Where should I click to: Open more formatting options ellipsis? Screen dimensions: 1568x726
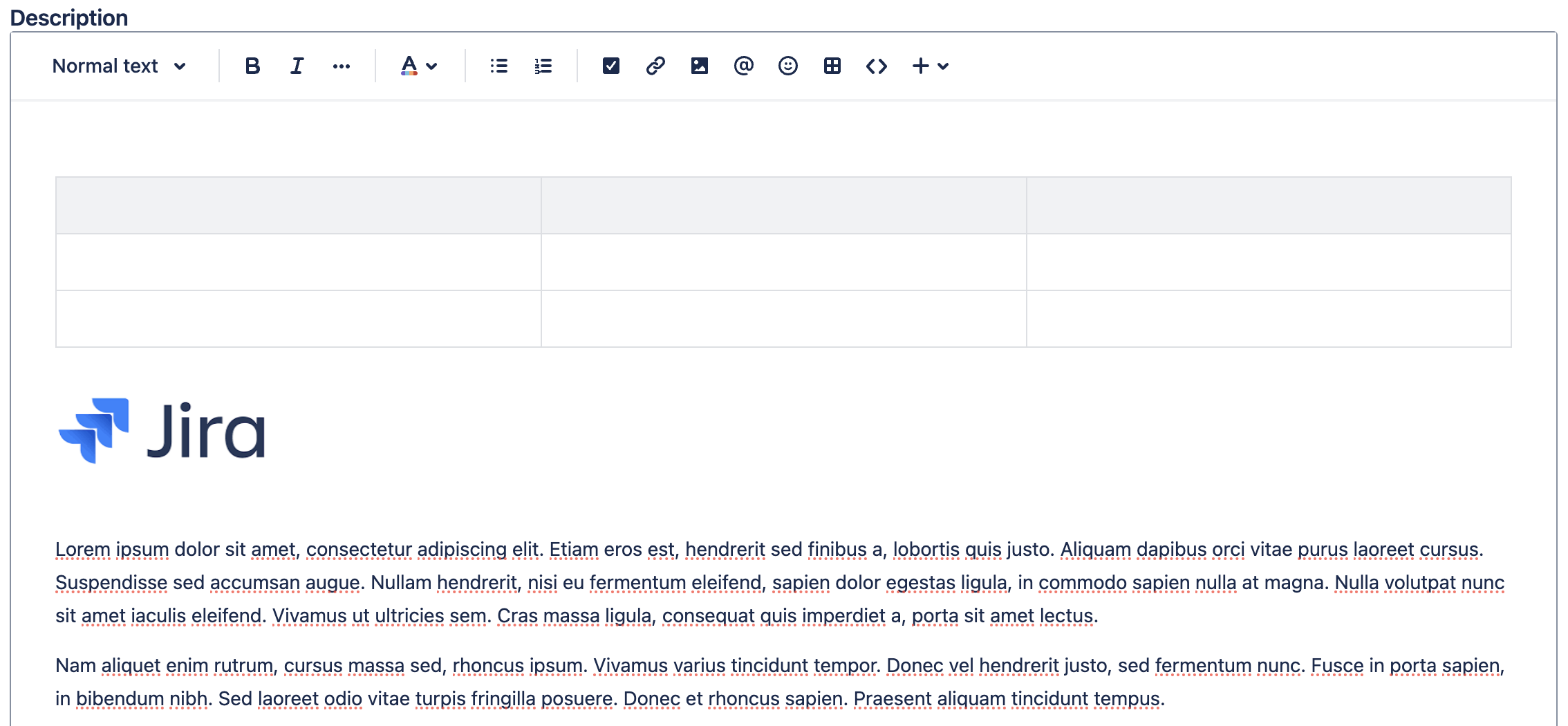(341, 66)
